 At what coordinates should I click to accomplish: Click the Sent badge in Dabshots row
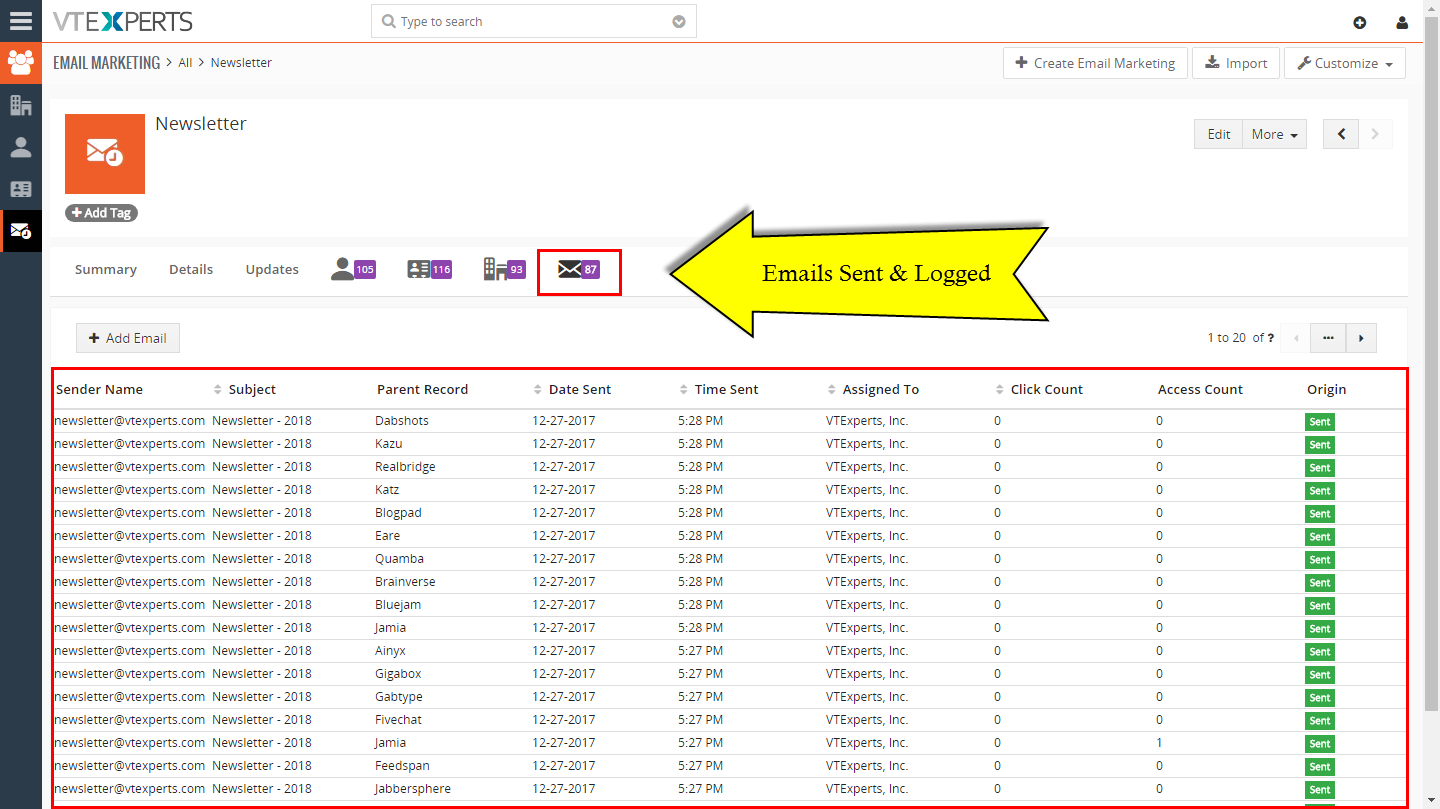1320,422
